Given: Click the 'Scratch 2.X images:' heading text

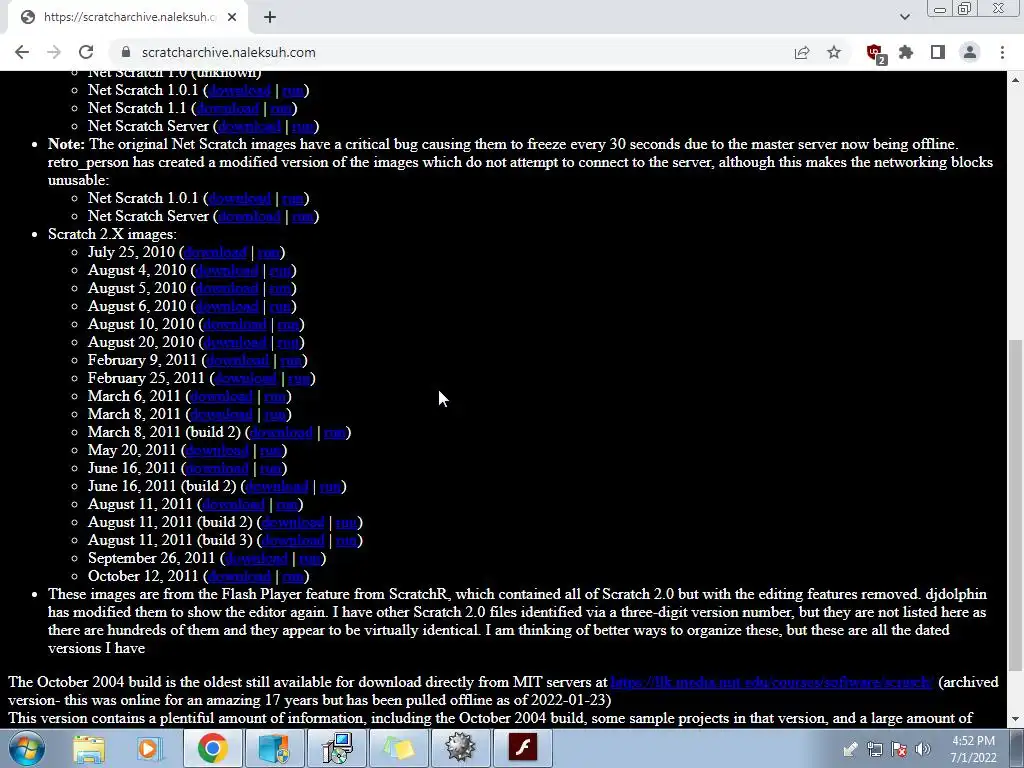Looking at the screenshot, I should pyautogui.click(x=112, y=234).
